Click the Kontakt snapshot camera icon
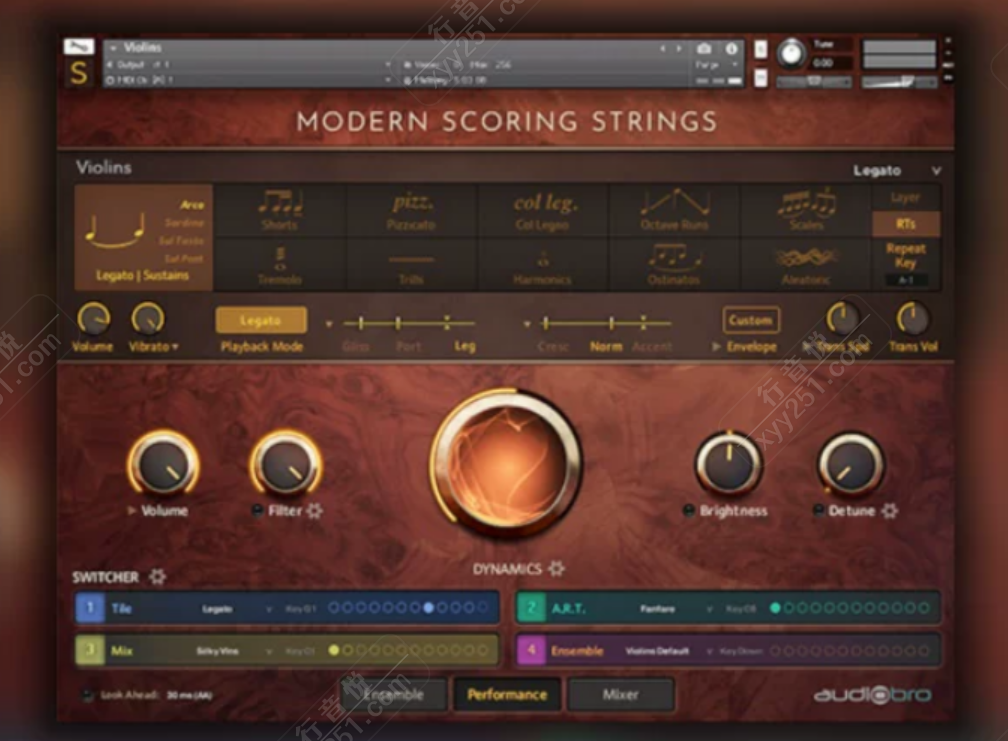The width and height of the screenshot is (1008, 741). point(705,49)
